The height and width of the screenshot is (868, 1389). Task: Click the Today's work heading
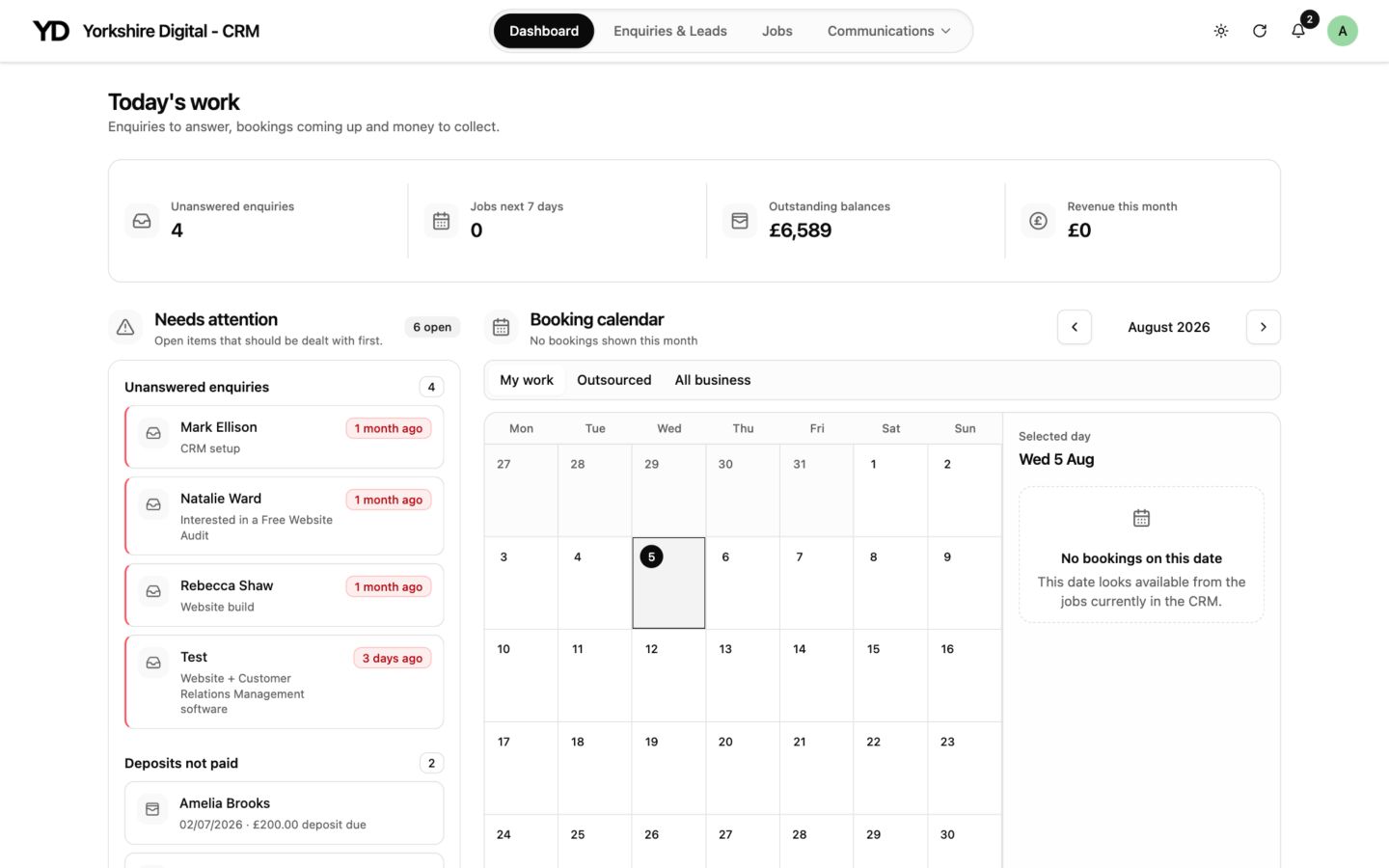coord(174,102)
